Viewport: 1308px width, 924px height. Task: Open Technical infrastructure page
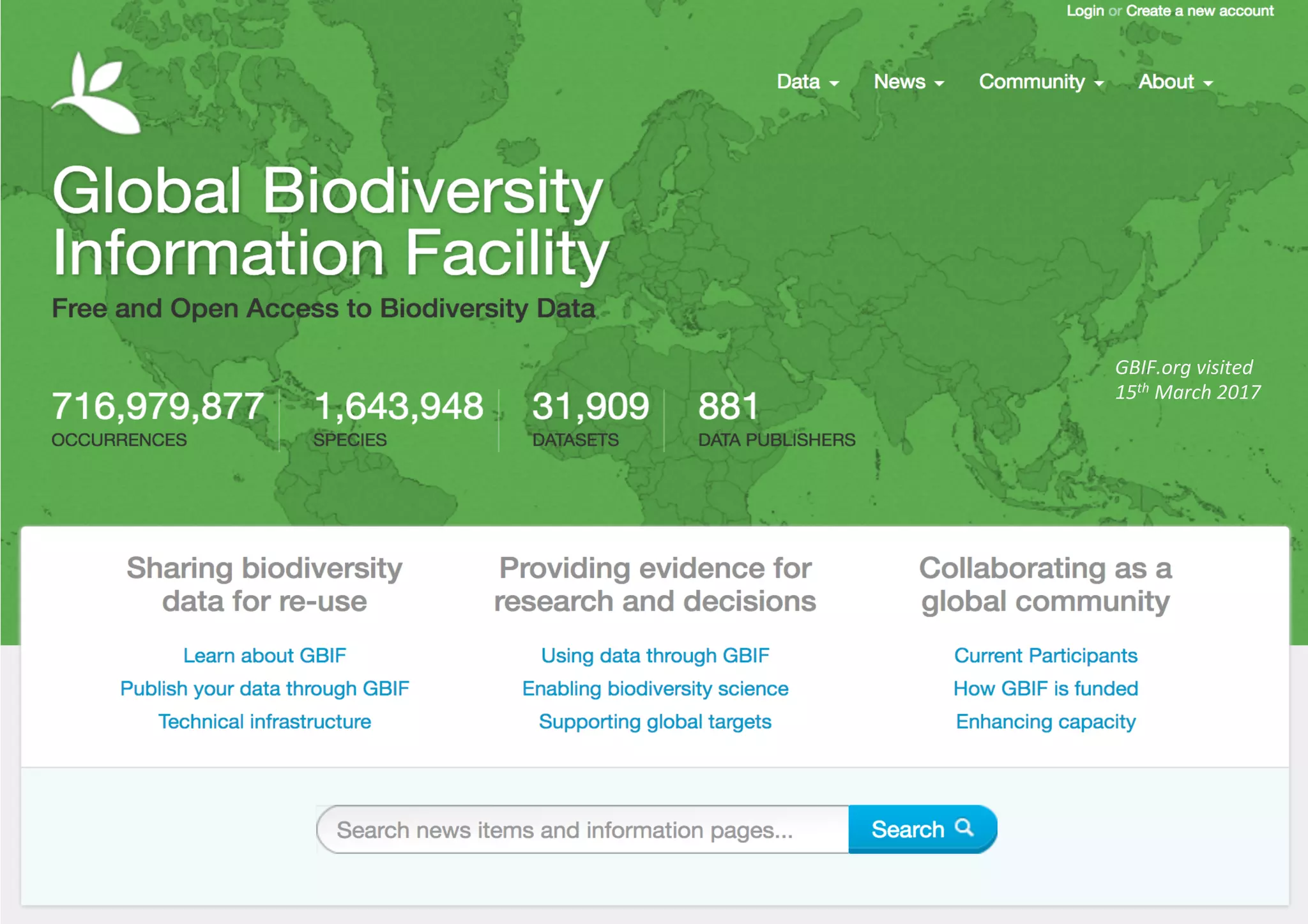click(x=264, y=722)
